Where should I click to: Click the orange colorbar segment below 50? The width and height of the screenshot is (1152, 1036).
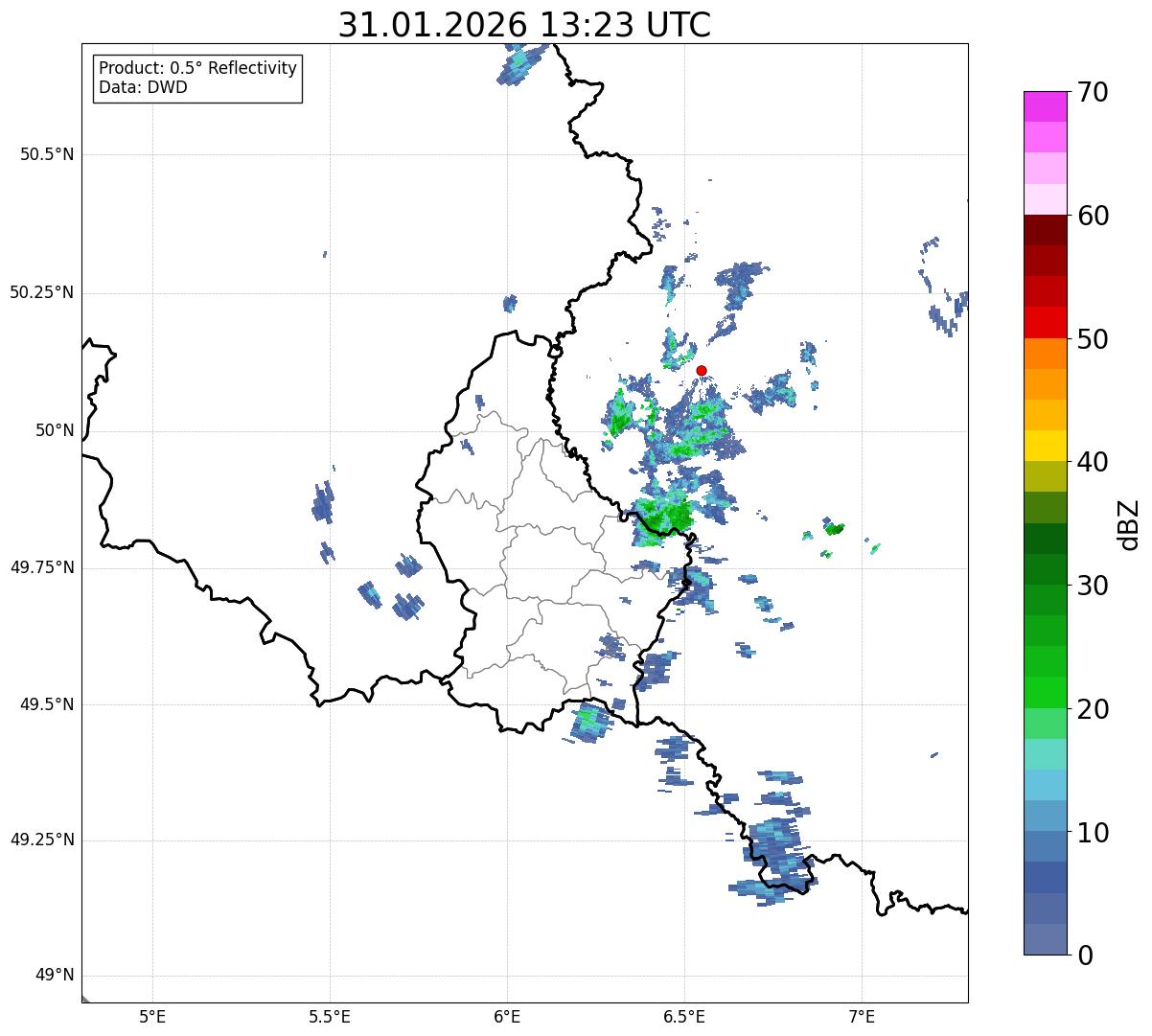tap(1046, 353)
